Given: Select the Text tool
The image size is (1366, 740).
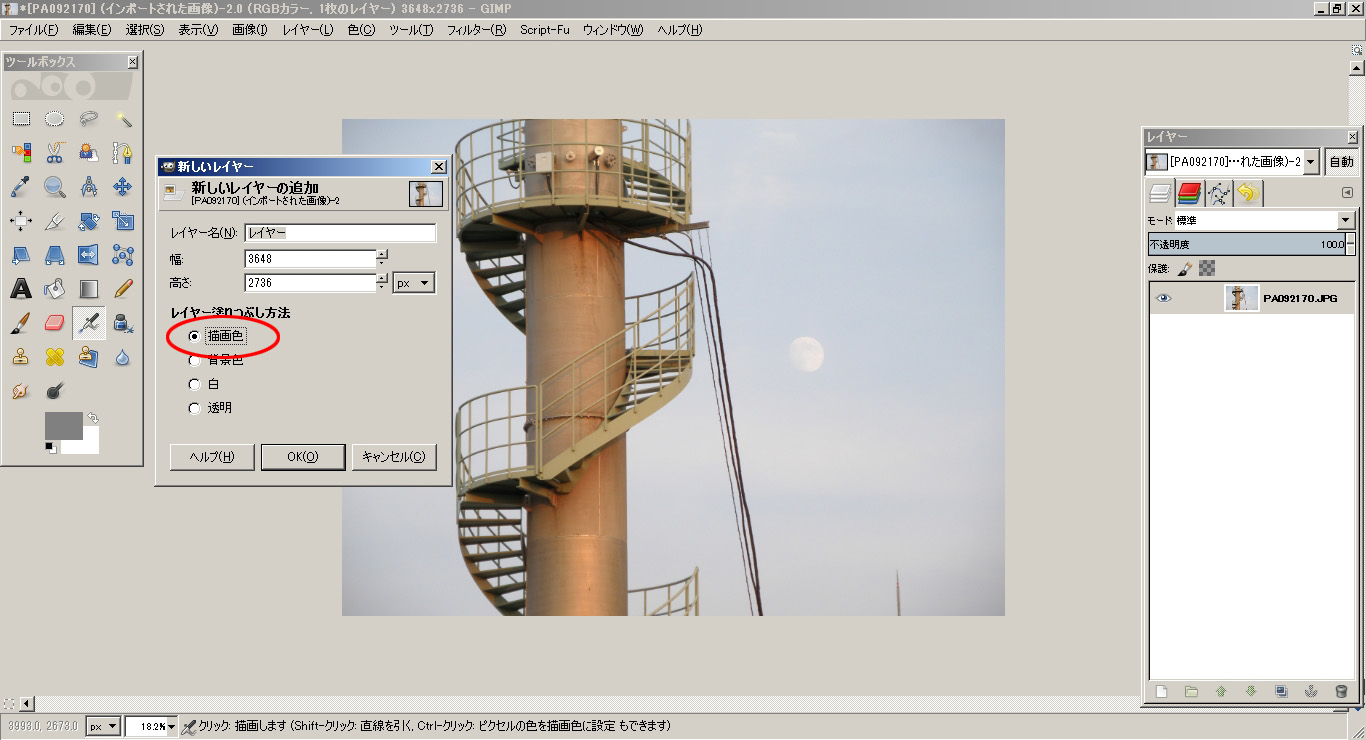Looking at the screenshot, I should (x=21, y=289).
